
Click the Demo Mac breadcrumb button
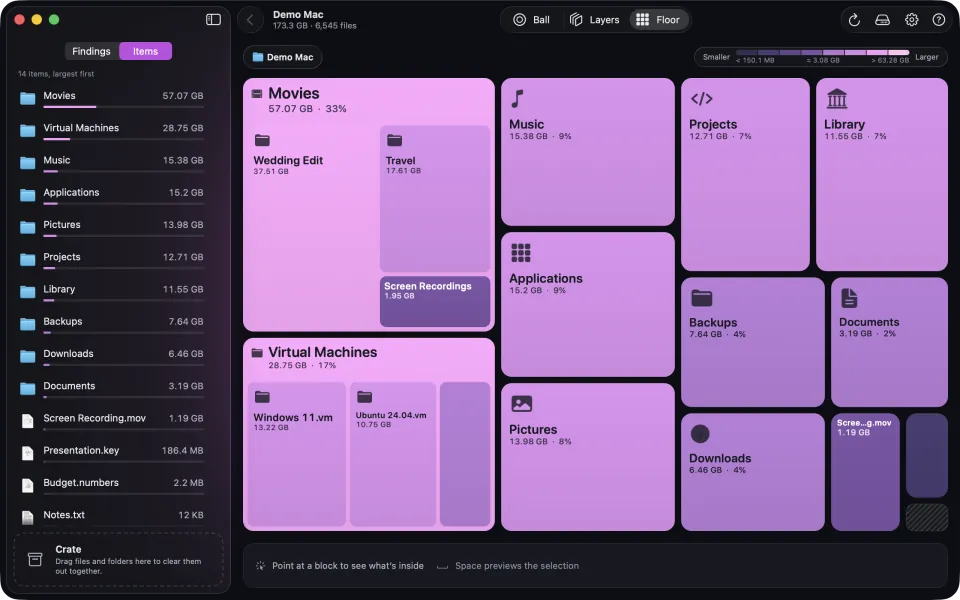[x=283, y=57]
